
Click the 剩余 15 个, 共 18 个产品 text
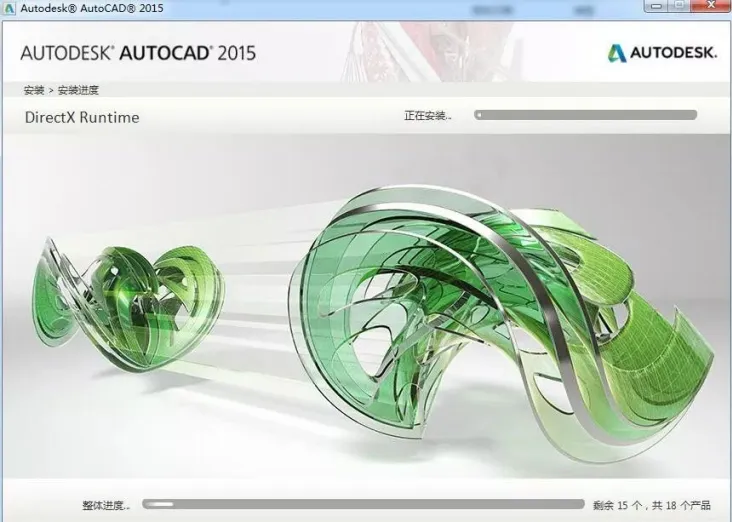coord(652,505)
